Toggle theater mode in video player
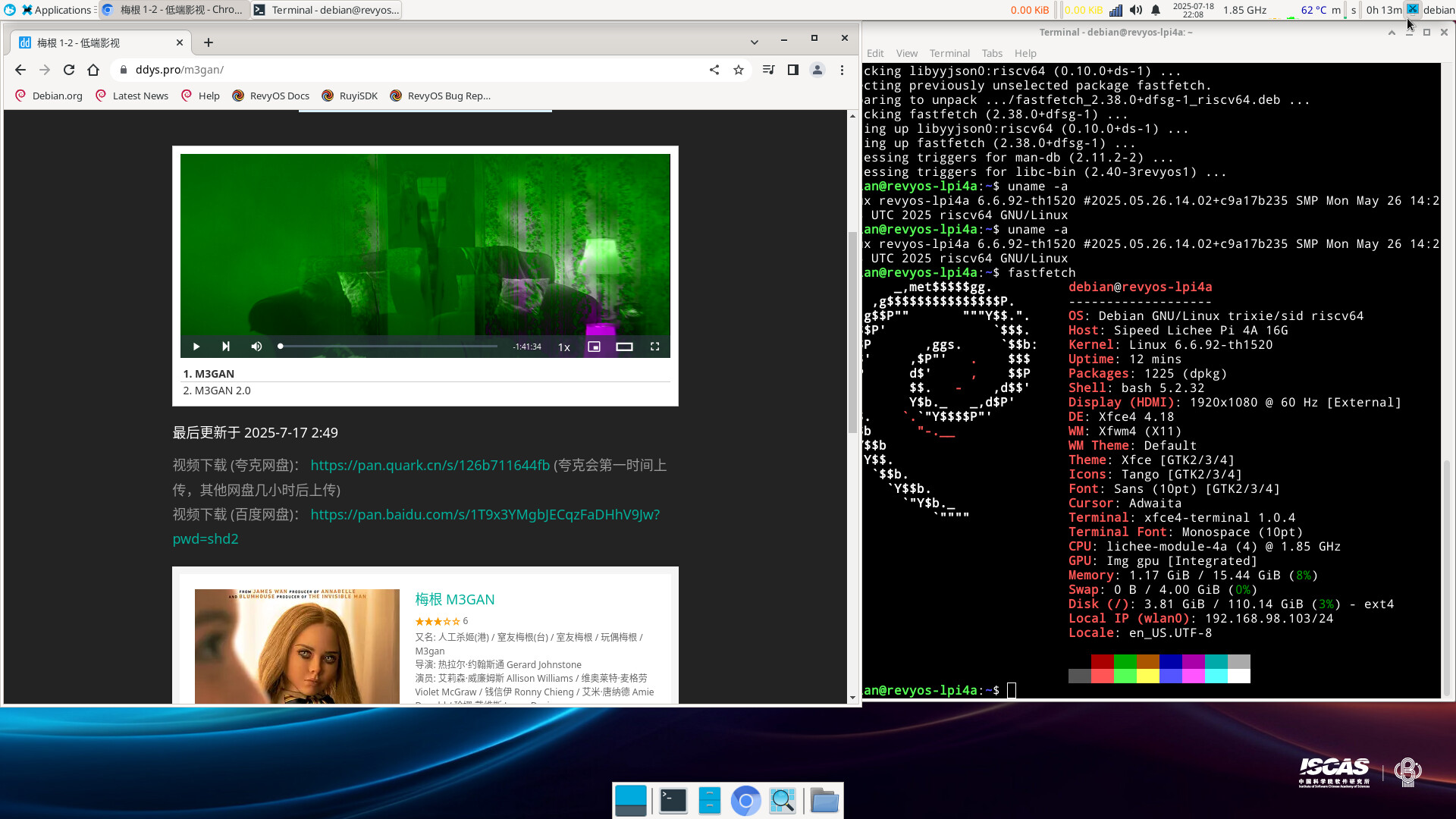The width and height of the screenshot is (1456, 819). (x=624, y=347)
